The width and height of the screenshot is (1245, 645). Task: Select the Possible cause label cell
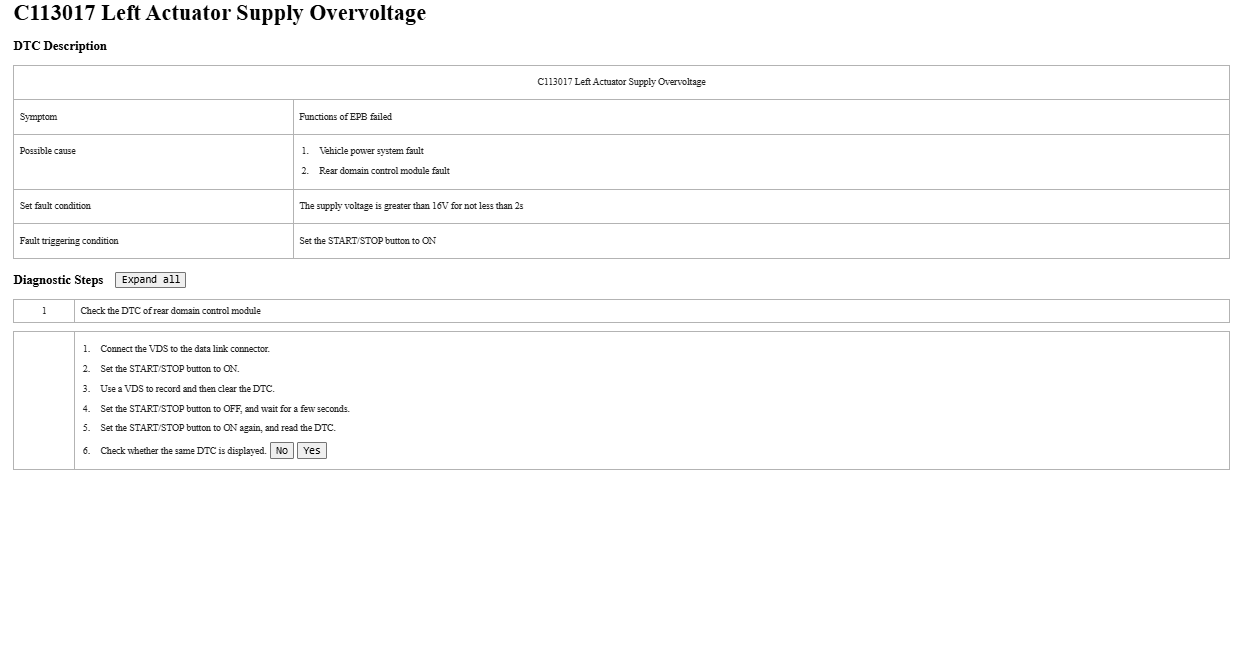pos(48,151)
